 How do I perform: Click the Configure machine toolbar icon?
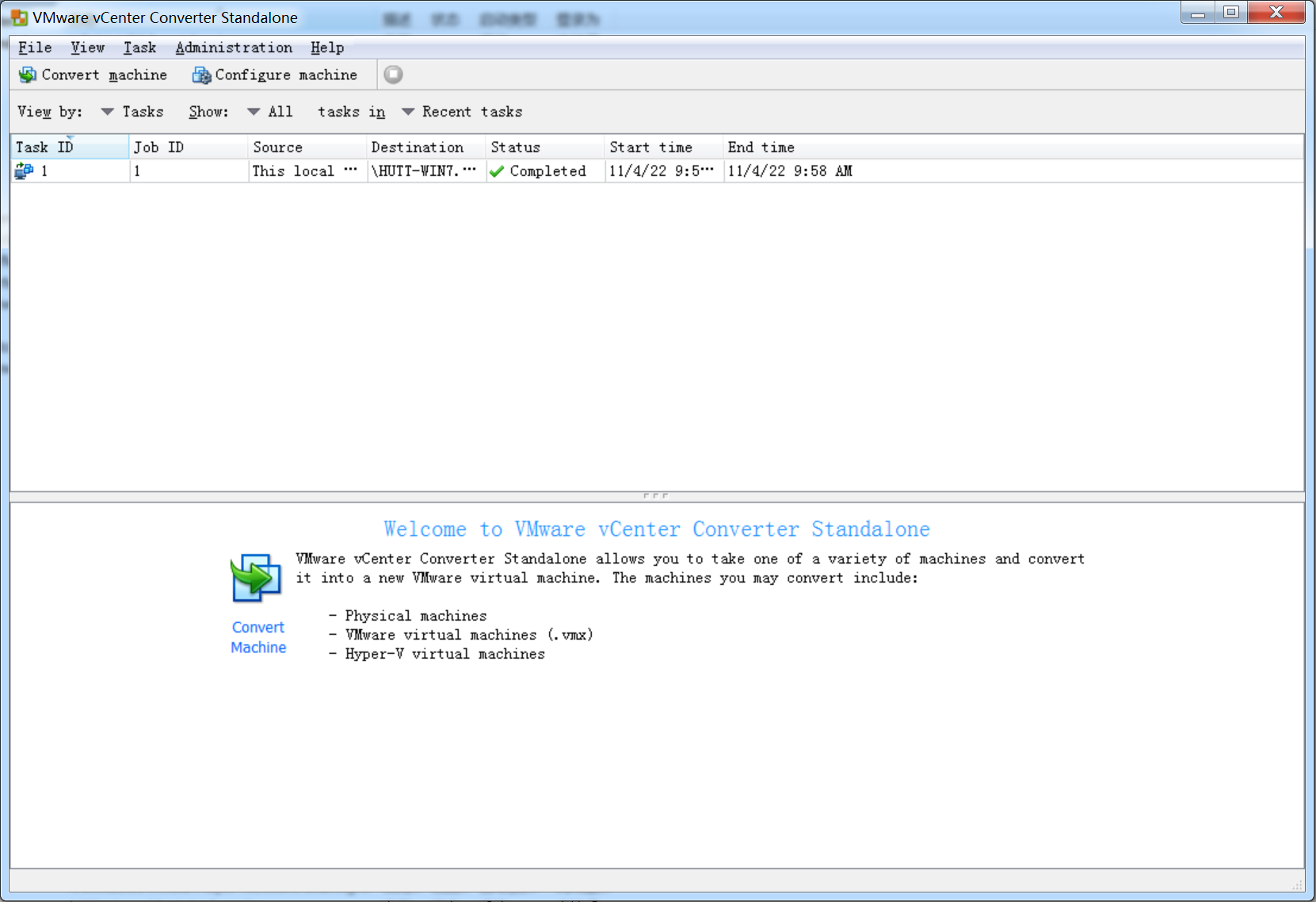pos(202,75)
